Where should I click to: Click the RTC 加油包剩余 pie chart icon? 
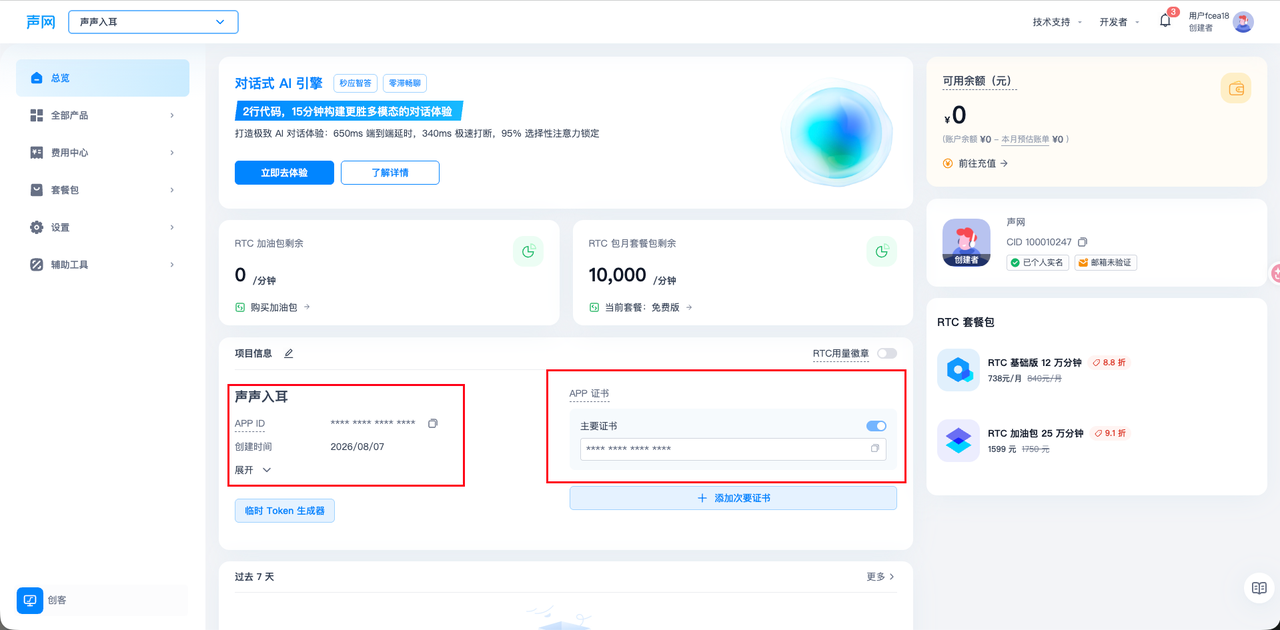[529, 252]
